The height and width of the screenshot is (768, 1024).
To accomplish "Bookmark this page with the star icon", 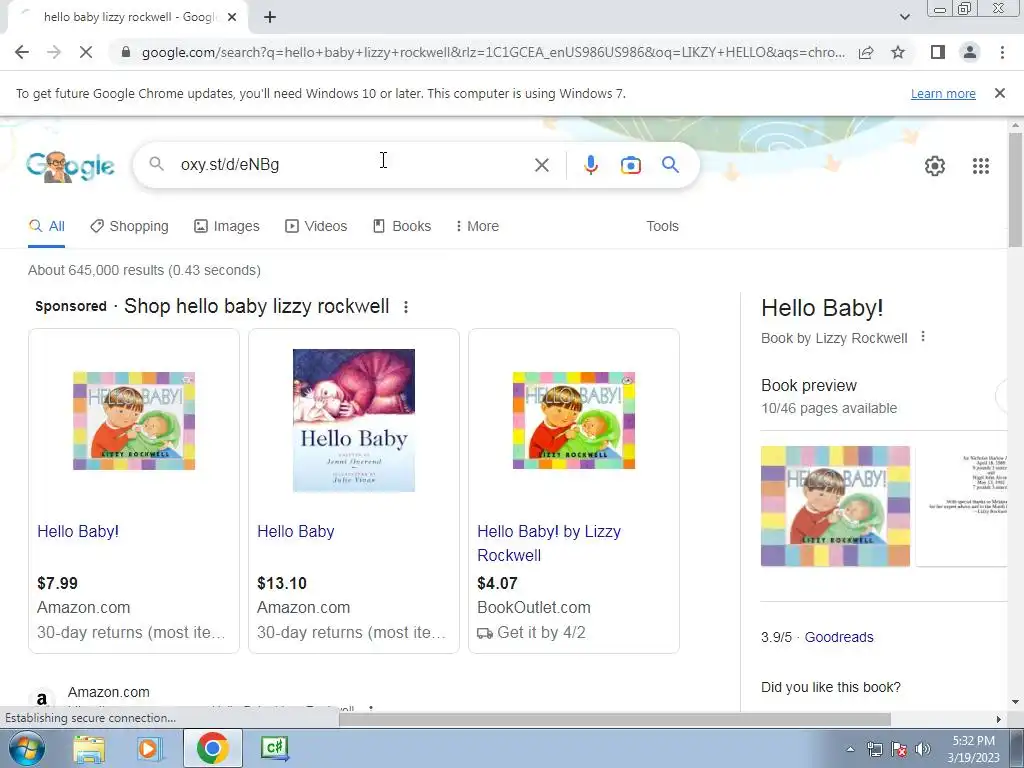I will 899,52.
